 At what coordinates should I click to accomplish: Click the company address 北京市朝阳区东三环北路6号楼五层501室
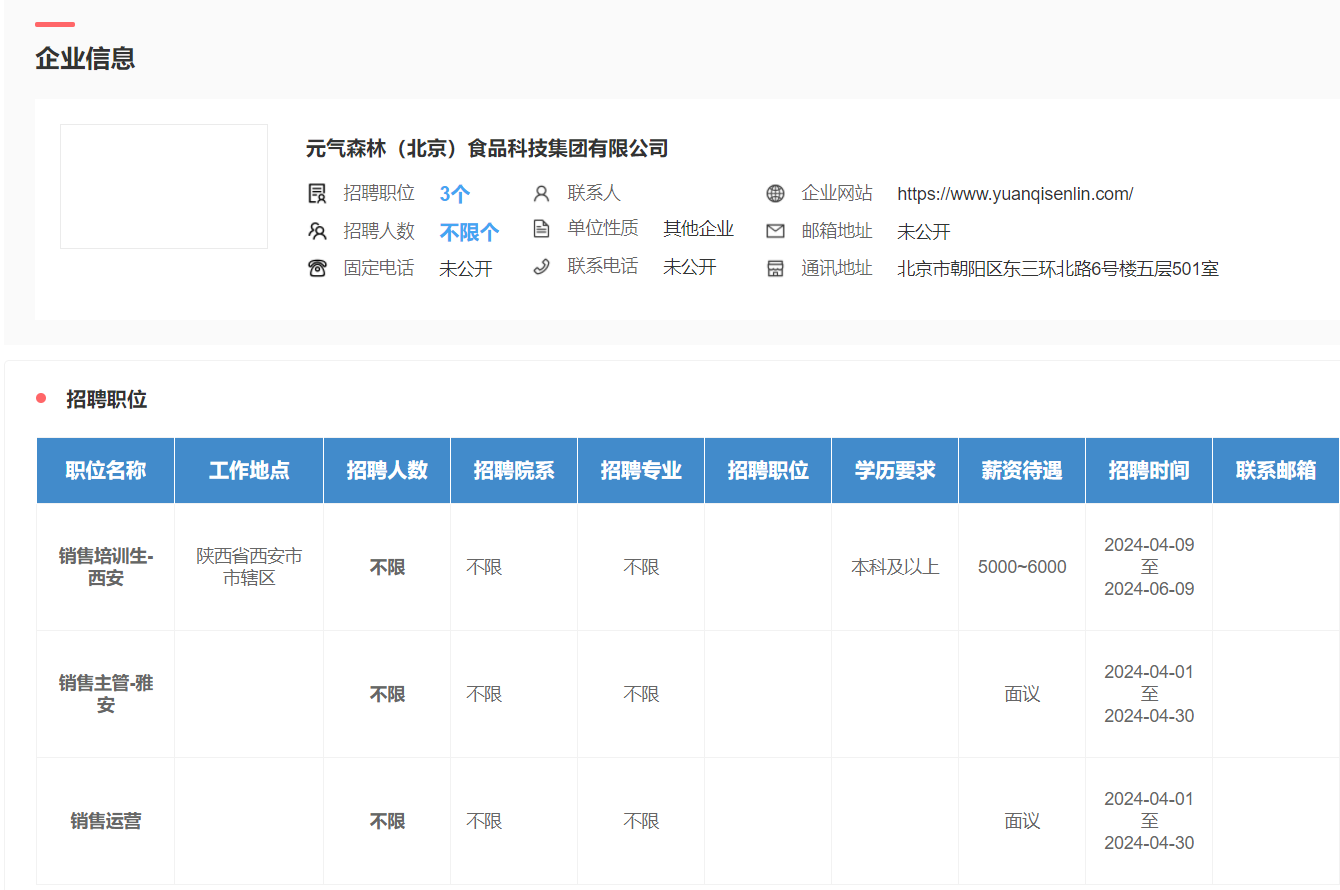point(1058,269)
